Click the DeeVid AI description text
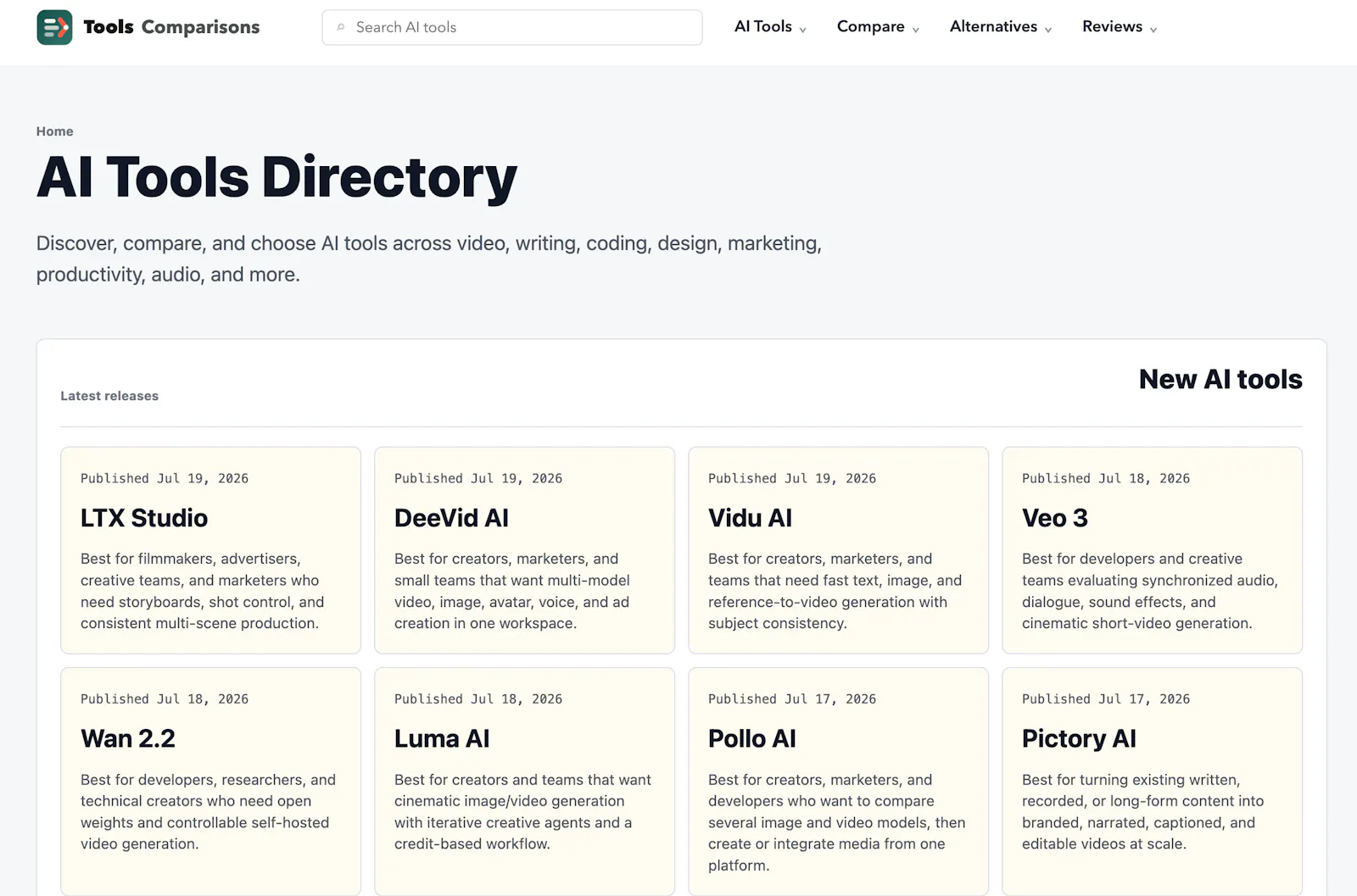 pyautogui.click(x=512, y=591)
